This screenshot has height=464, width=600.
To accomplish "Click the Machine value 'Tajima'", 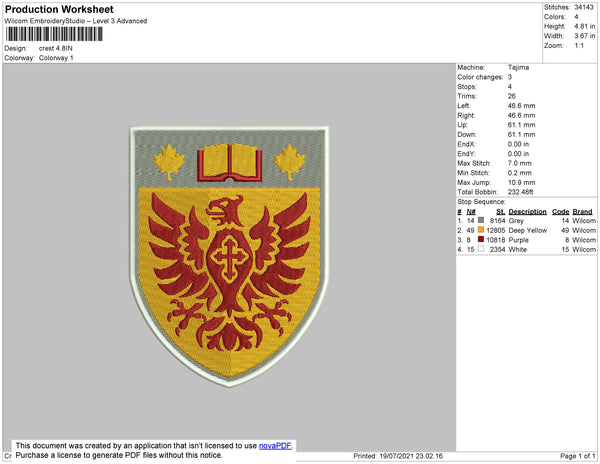I will pos(518,67).
